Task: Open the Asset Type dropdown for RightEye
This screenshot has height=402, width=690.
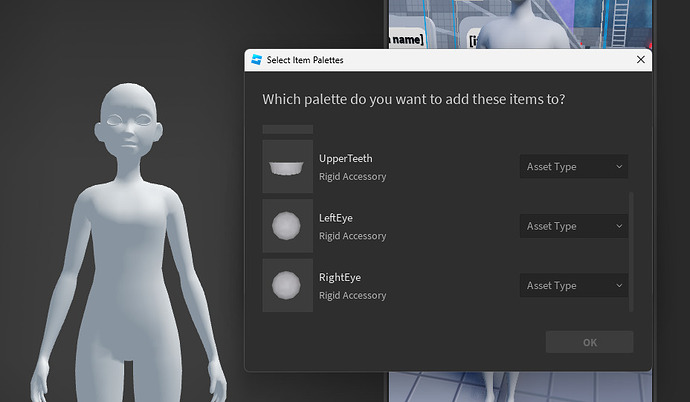Action: coord(573,285)
